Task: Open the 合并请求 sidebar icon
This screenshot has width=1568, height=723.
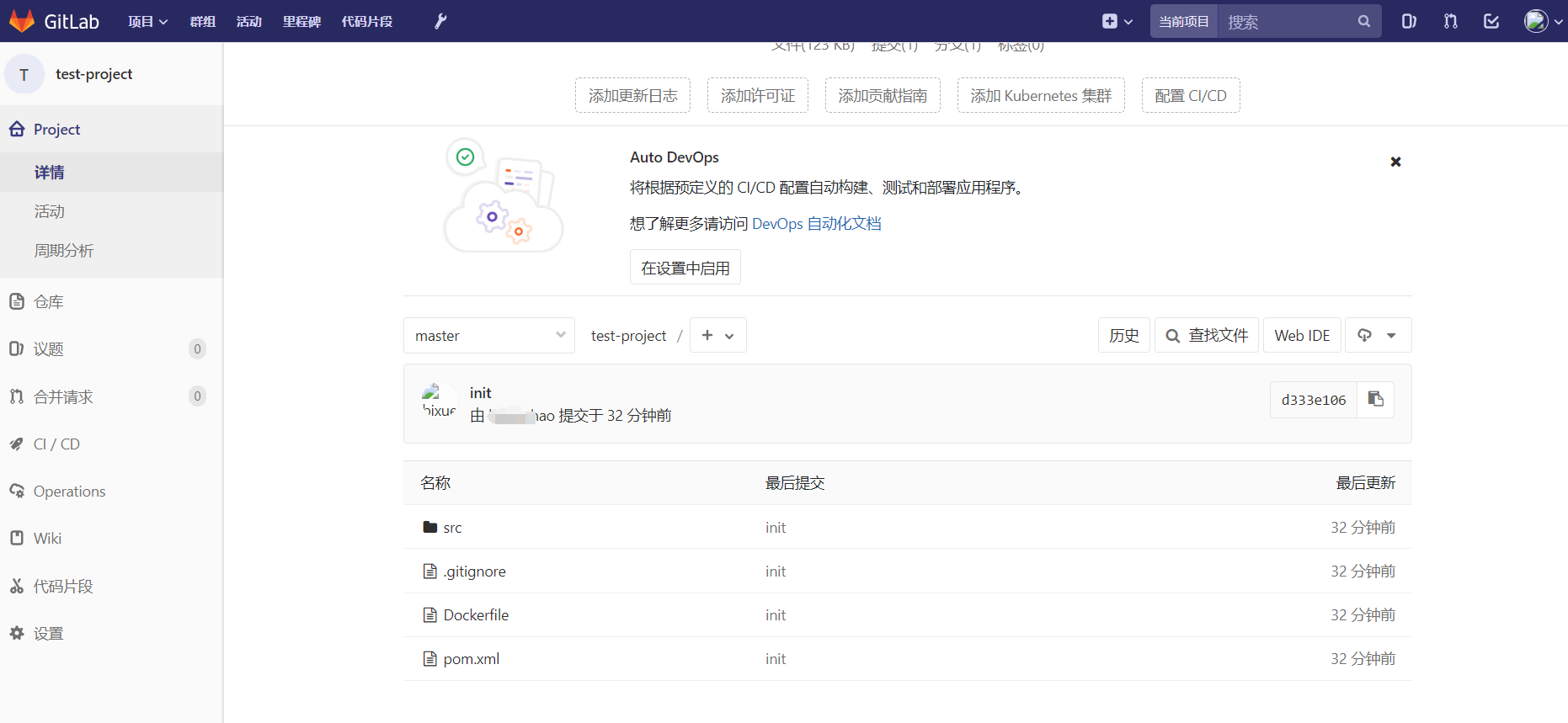Action: pyautogui.click(x=17, y=396)
